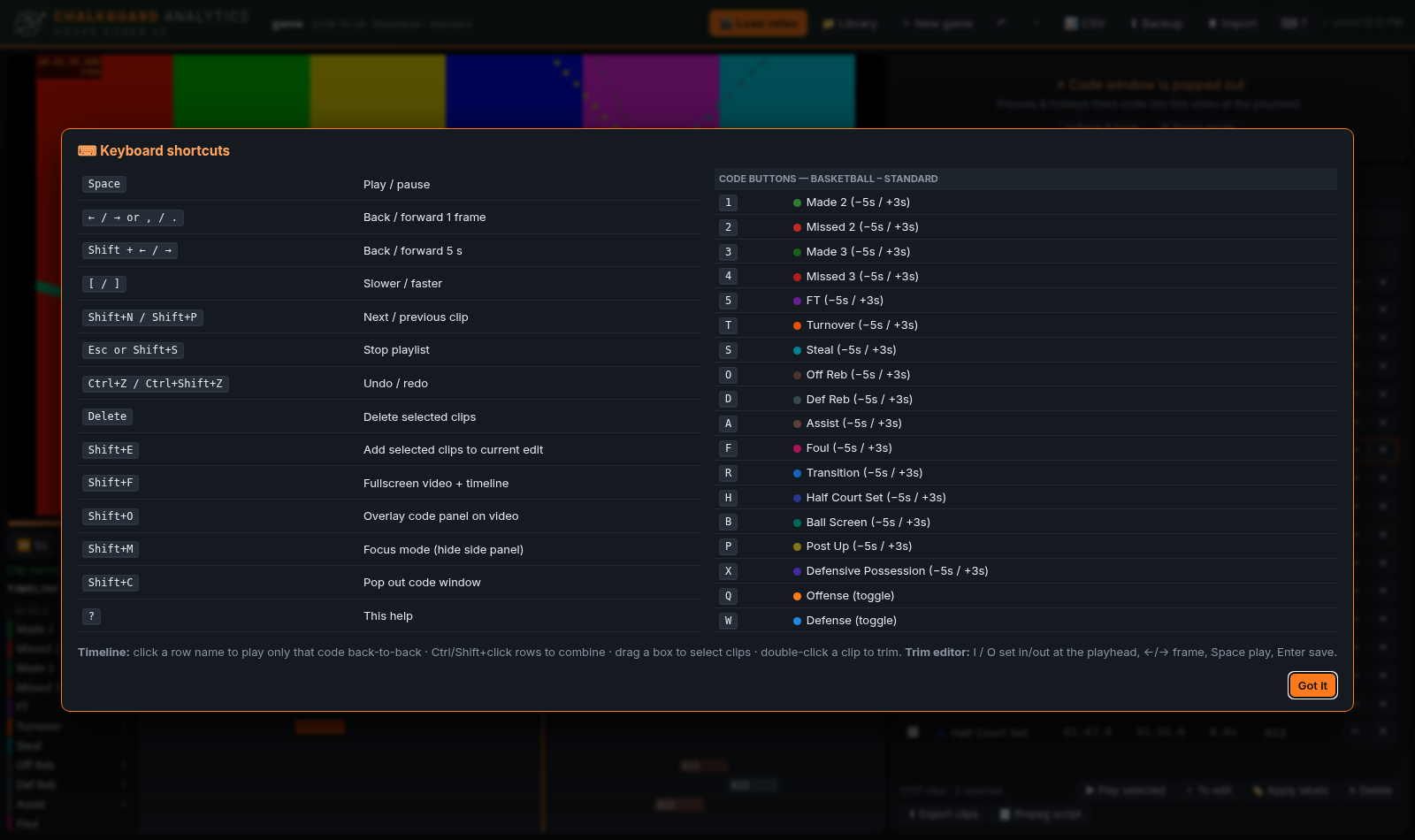Select the 'Defensive Possession' code row
1415x840 pixels.
[x=1026, y=571]
